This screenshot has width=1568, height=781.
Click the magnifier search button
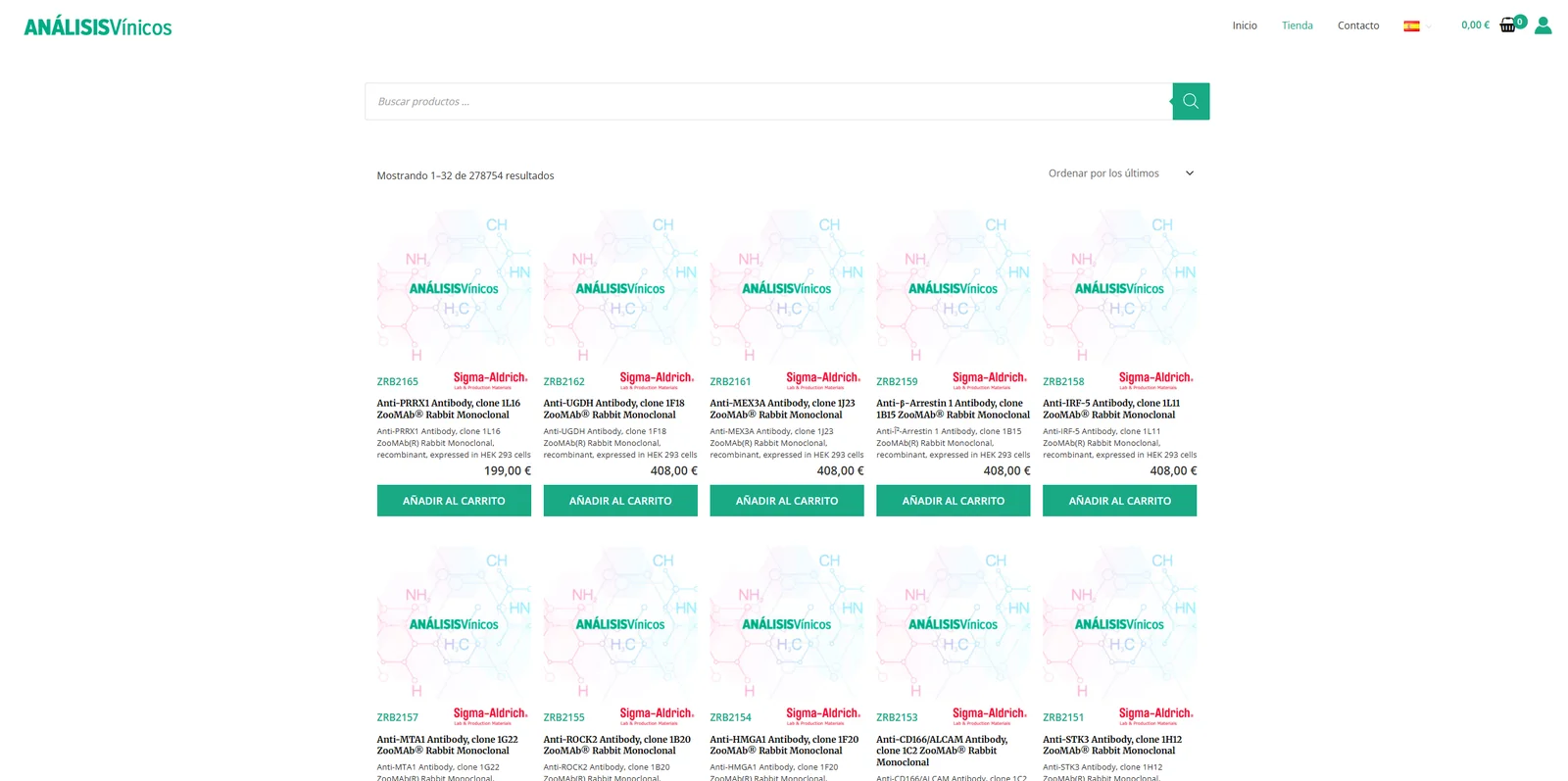click(x=1191, y=101)
